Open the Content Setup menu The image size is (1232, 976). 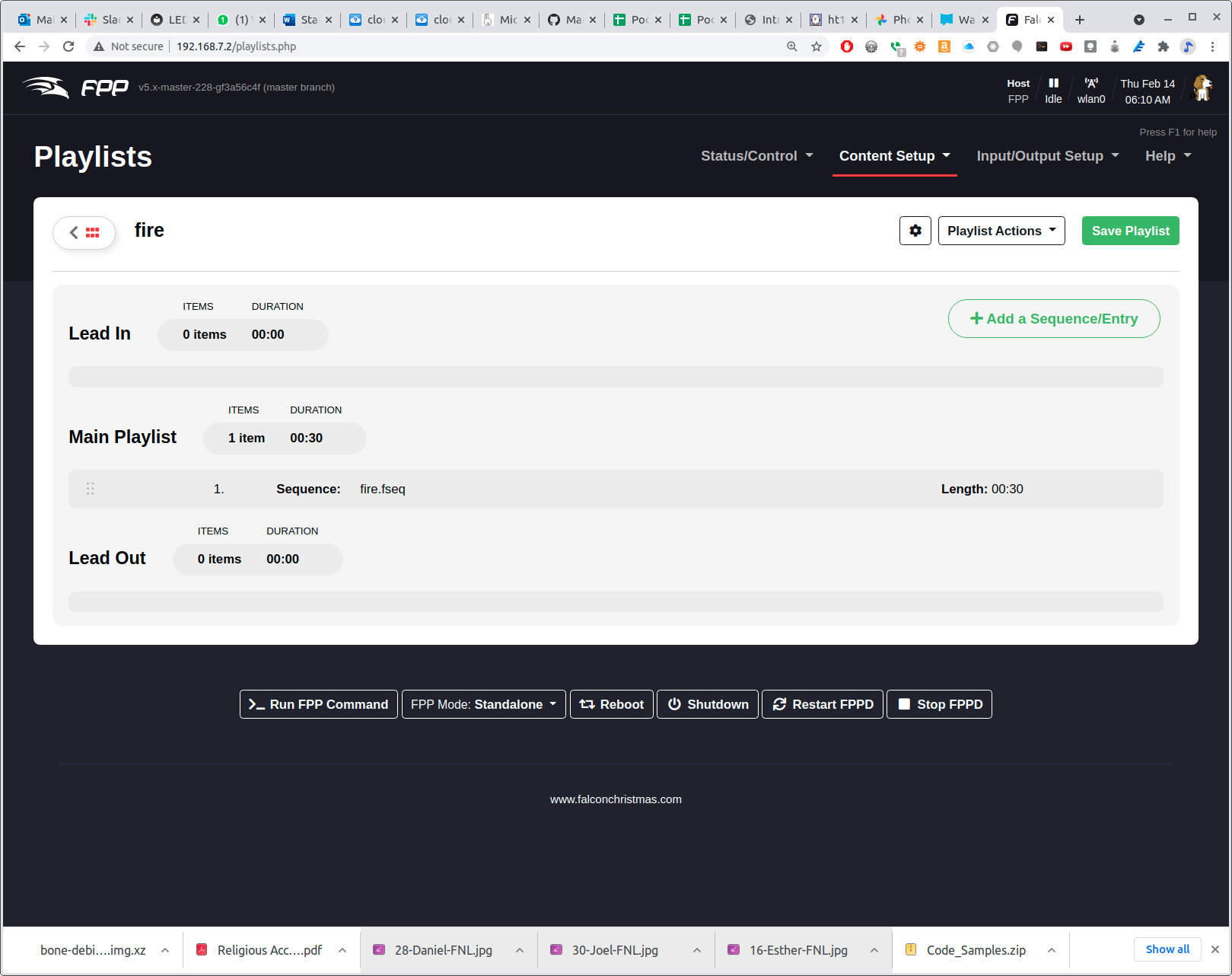pos(894,156)
